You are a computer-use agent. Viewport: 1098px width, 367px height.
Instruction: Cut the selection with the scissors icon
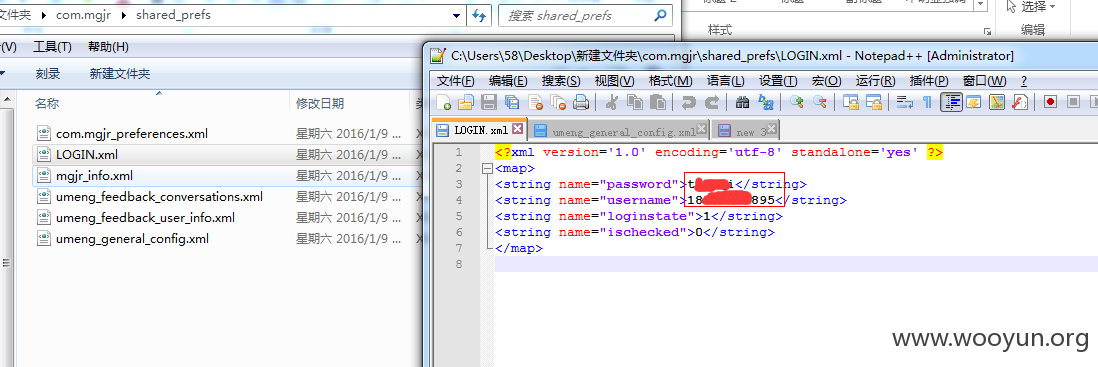point(611,103)
